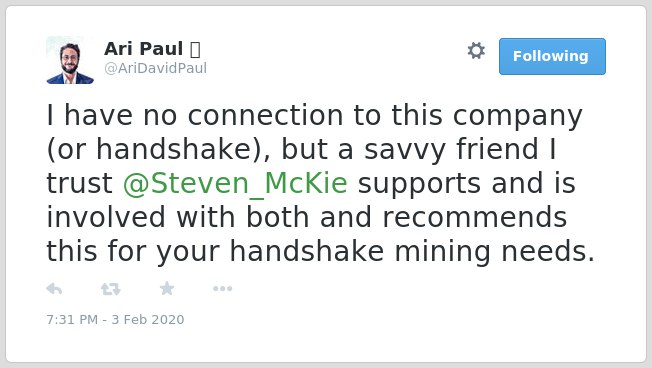Click the Ari Paul display name
Viewport: 652px width, 368px height.
point(143,49)
